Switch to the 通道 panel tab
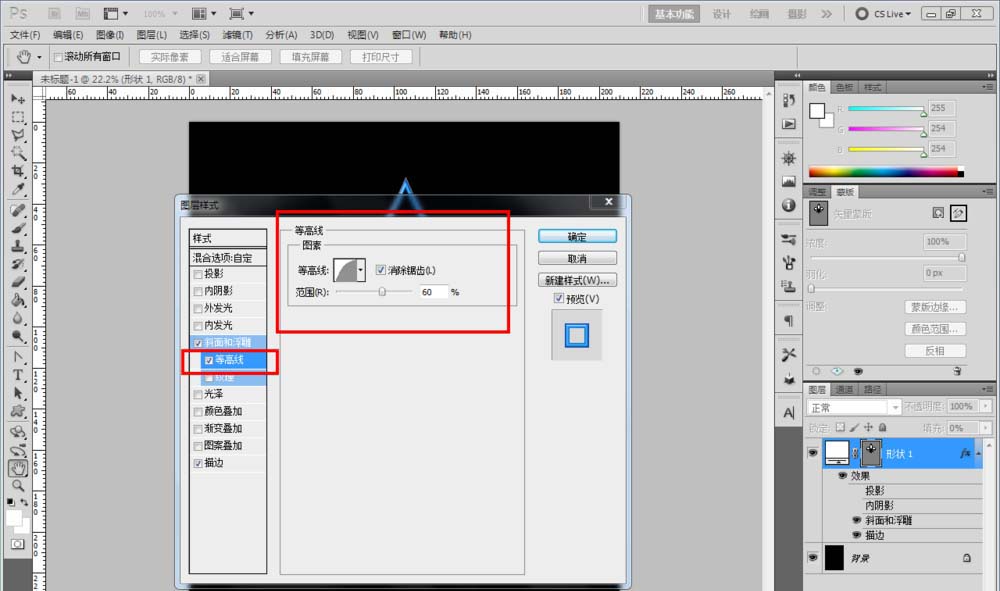The image size is (1000, 591). pos(845,389)
